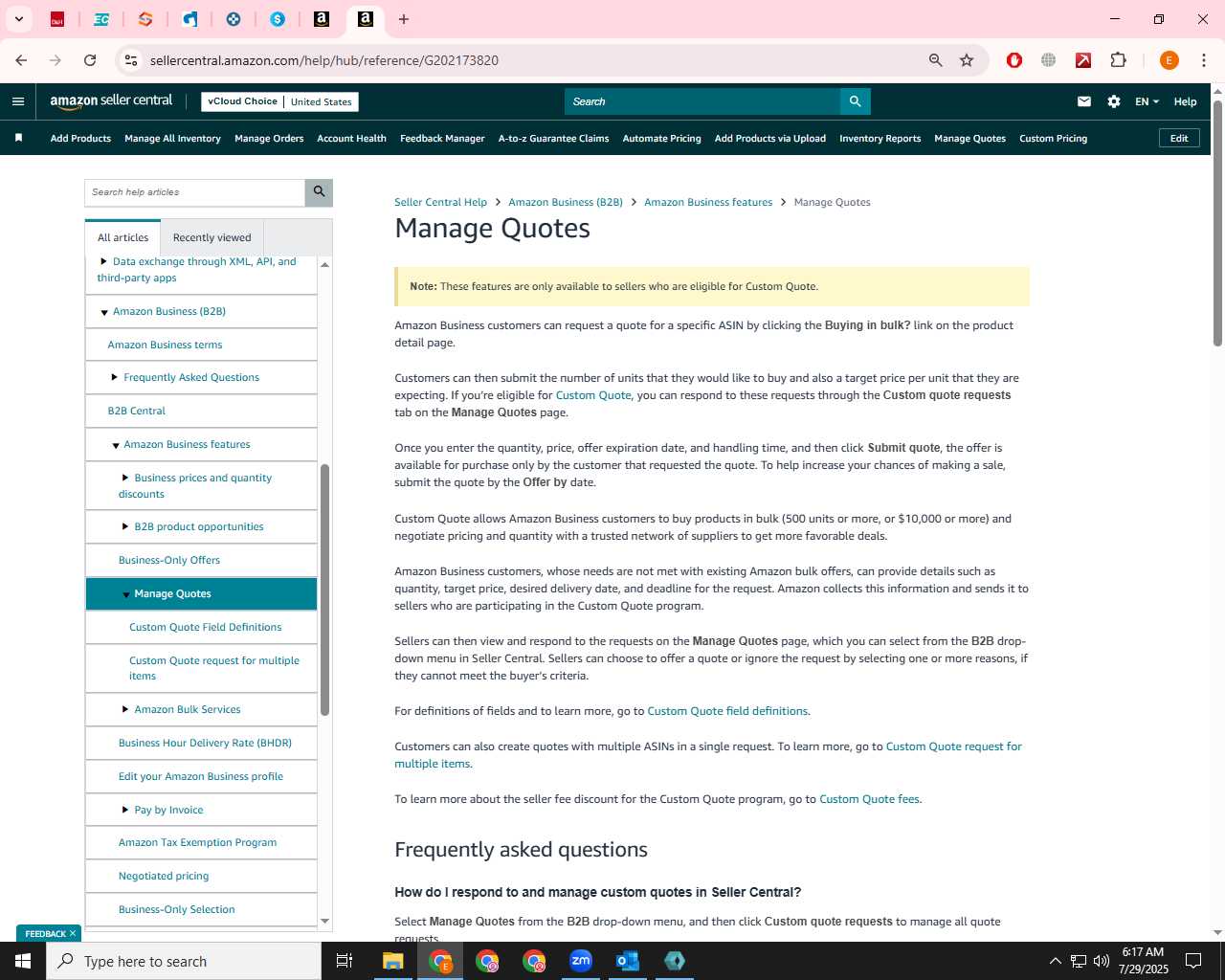Collapse the Amazon Business features node
The image size is (1225, 980).
(116, 445)
